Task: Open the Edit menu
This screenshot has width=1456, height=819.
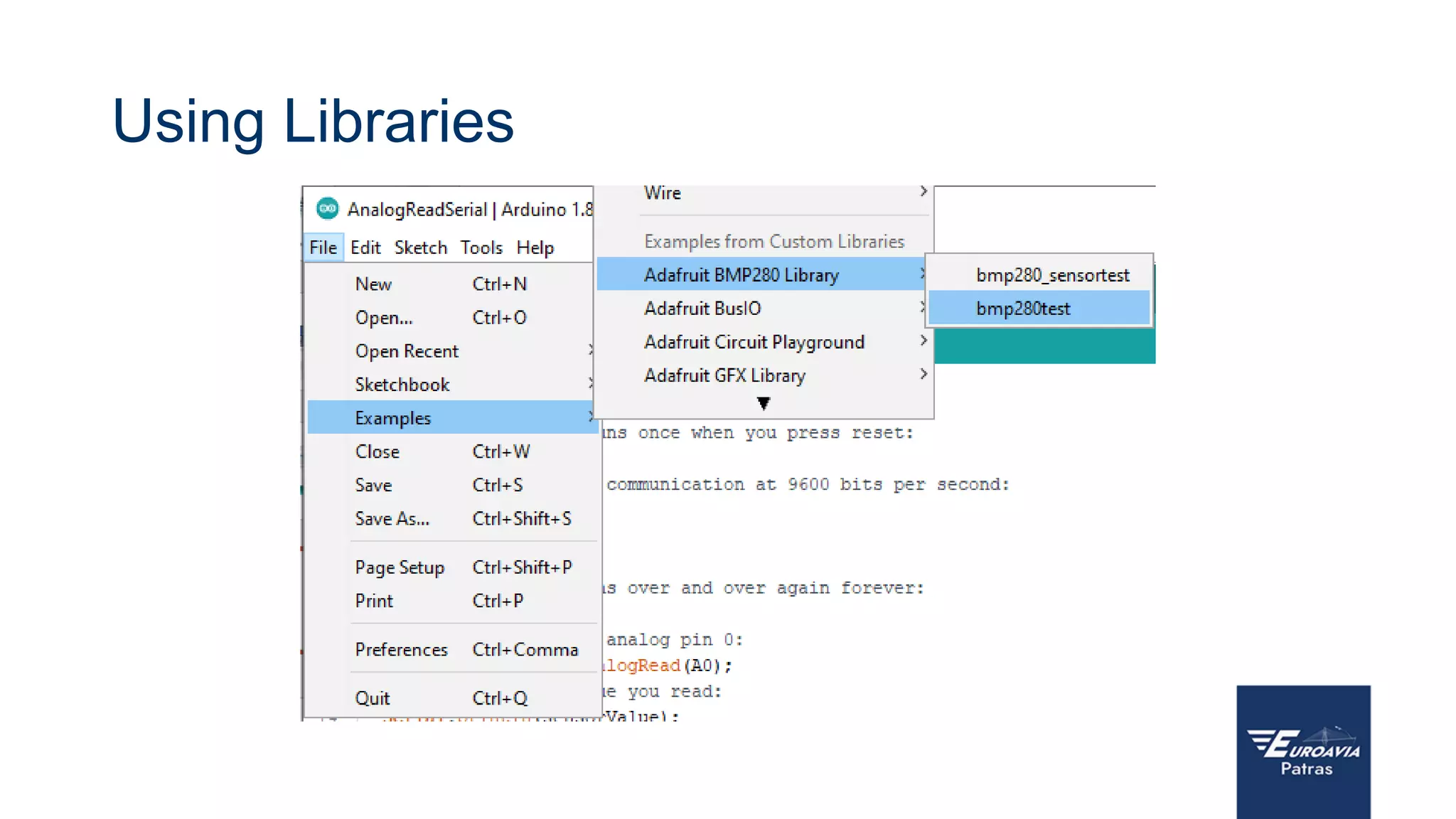Action: (365, 247)
